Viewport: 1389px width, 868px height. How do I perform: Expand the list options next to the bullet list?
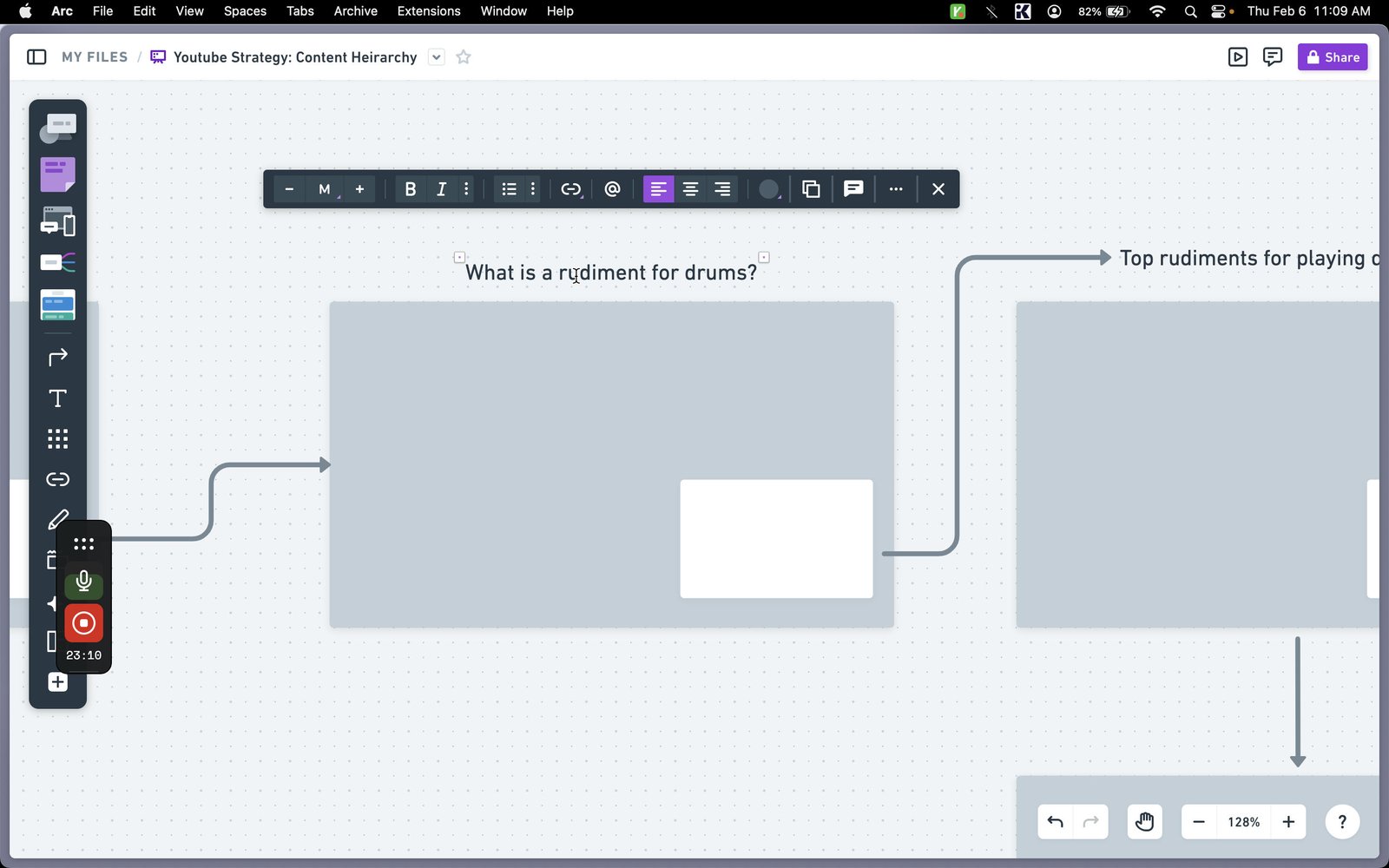point(533,189)
